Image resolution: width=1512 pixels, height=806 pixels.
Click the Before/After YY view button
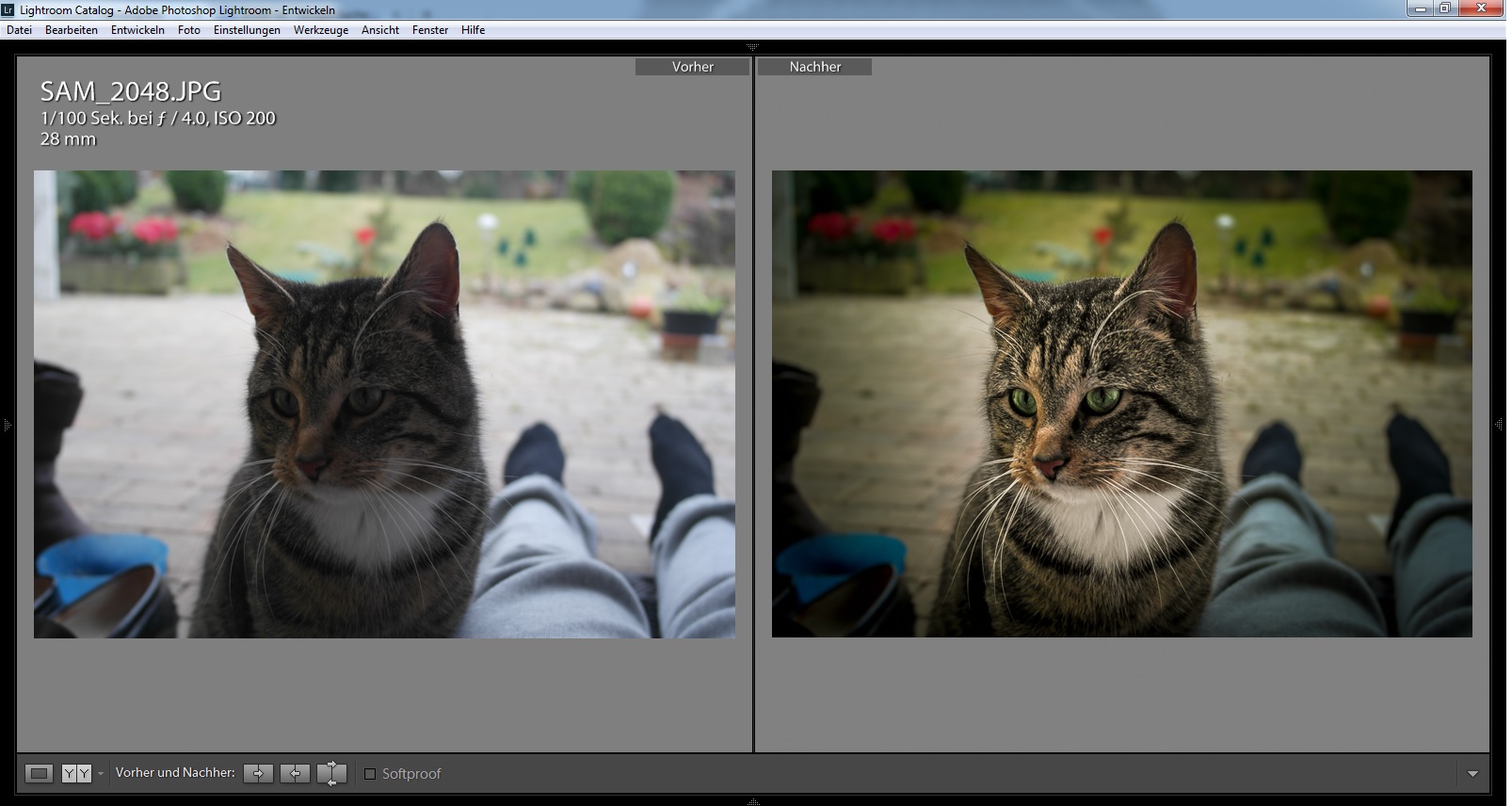[x=76, y=773]
